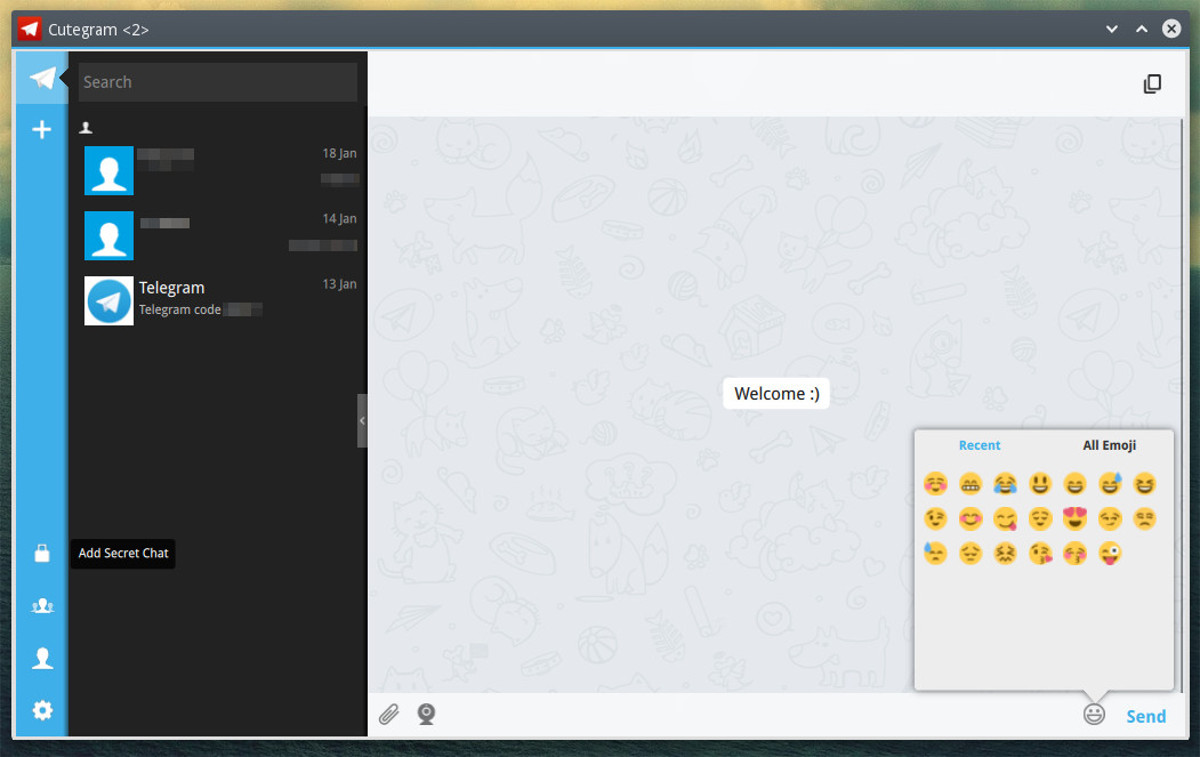Viewport: 1200px width, 757px height.
Task: Insert the heart eyes emoji
Action: [1075, 519]
